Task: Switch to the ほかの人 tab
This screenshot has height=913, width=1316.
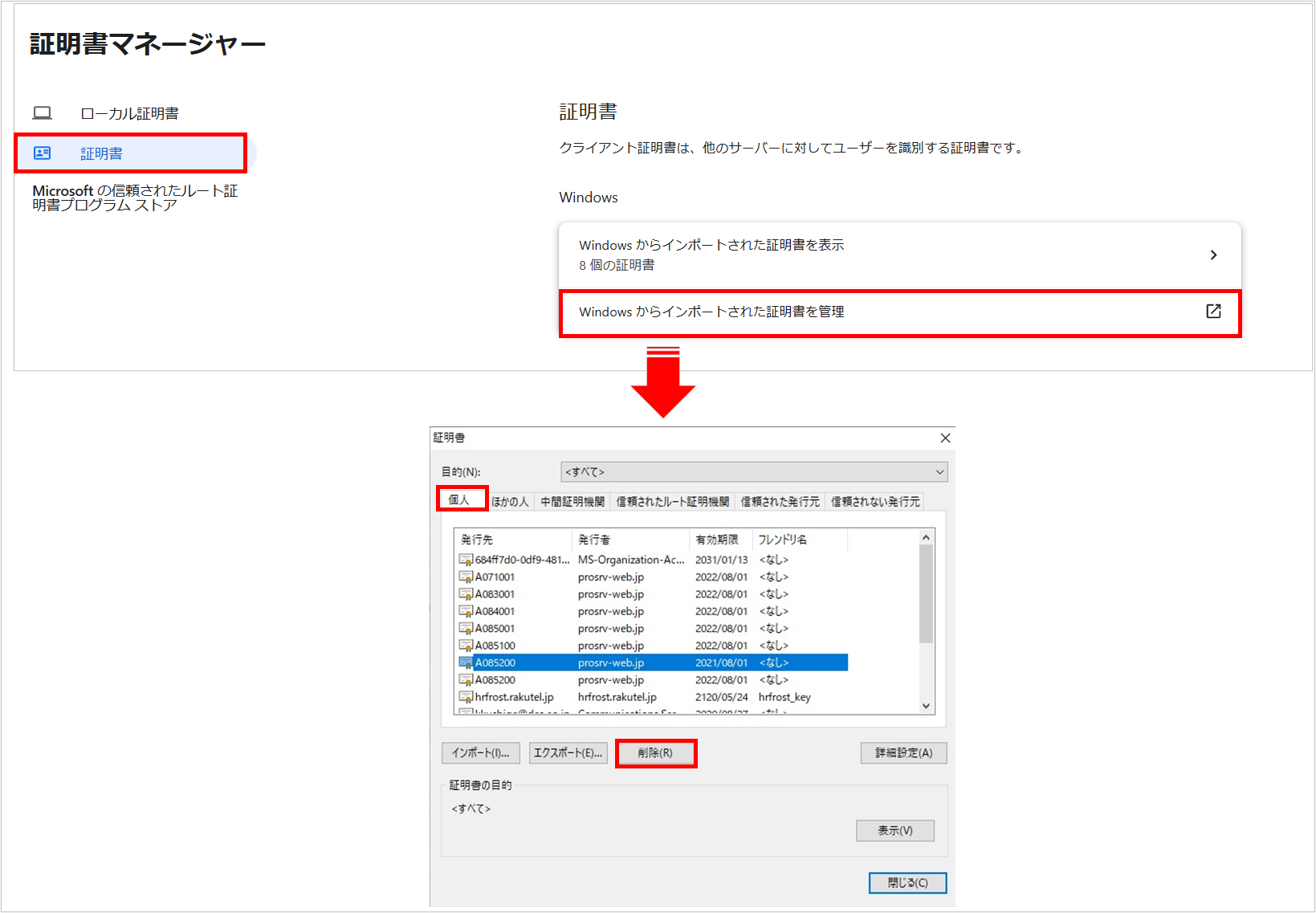Action: pyautogui.click(x=510, y=502)
